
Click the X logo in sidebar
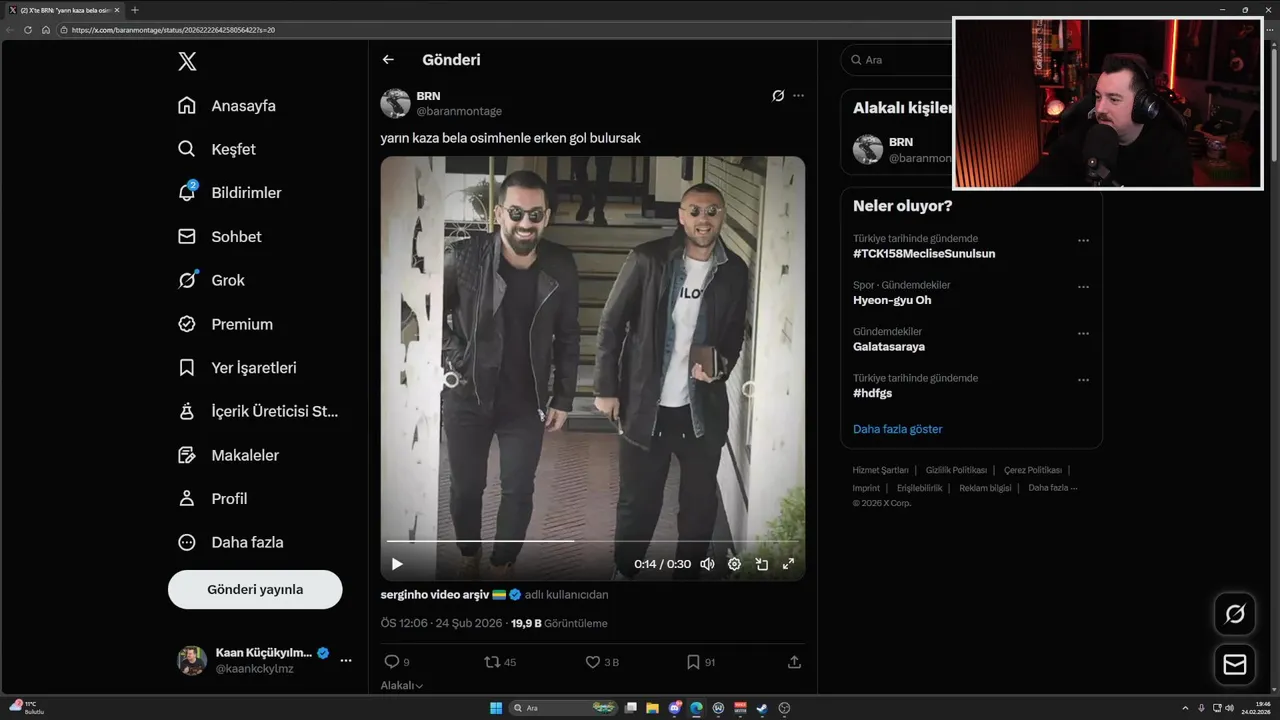(187, 61)
